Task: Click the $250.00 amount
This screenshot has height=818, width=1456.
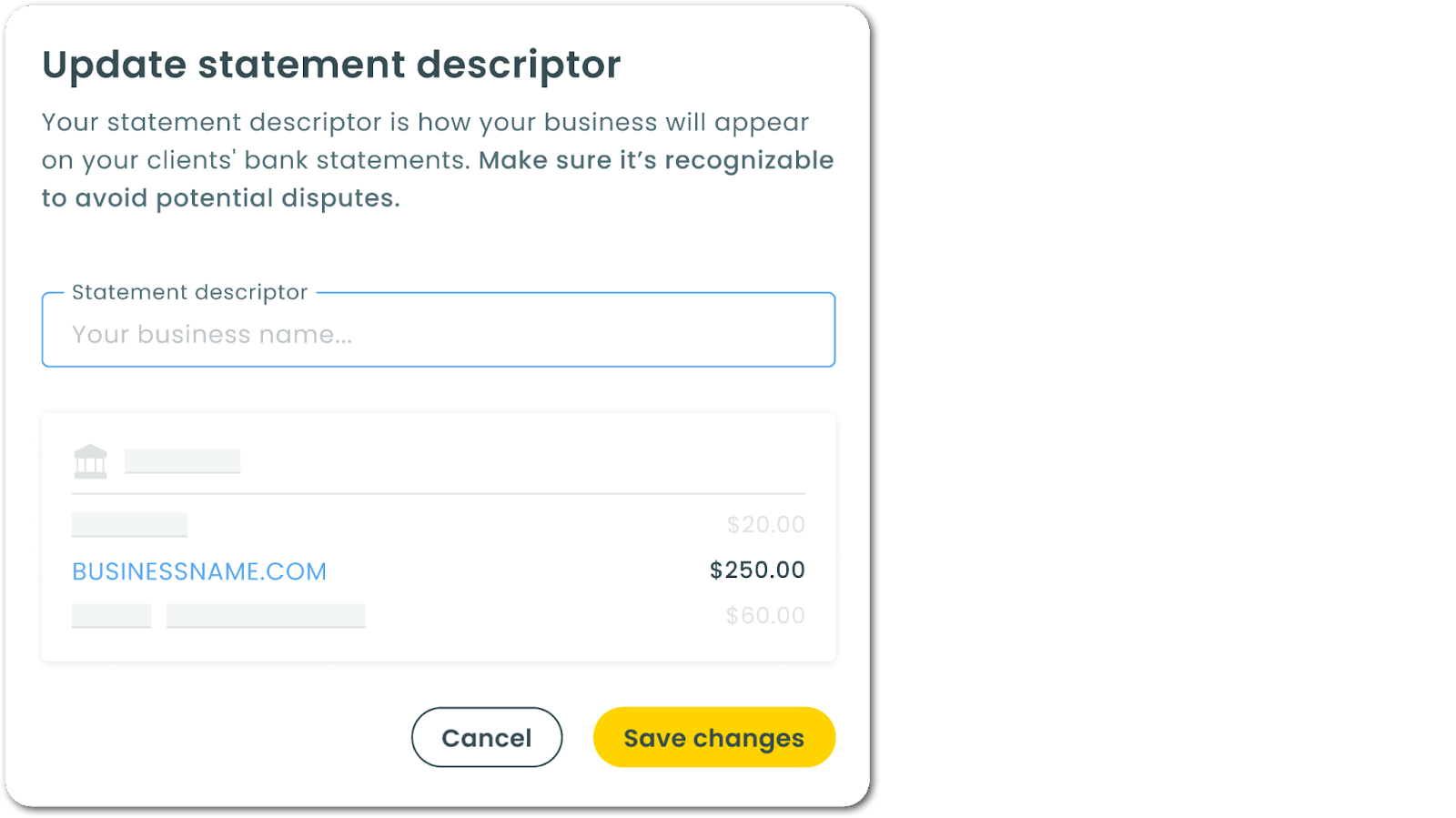Action: 757,571
